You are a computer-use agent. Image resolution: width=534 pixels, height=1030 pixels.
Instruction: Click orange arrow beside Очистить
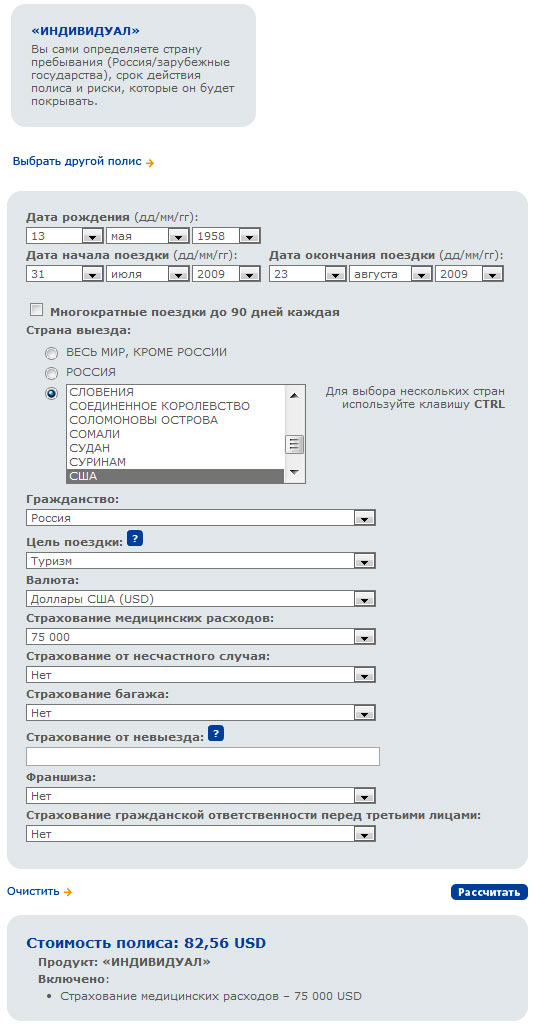click(68, 892)
